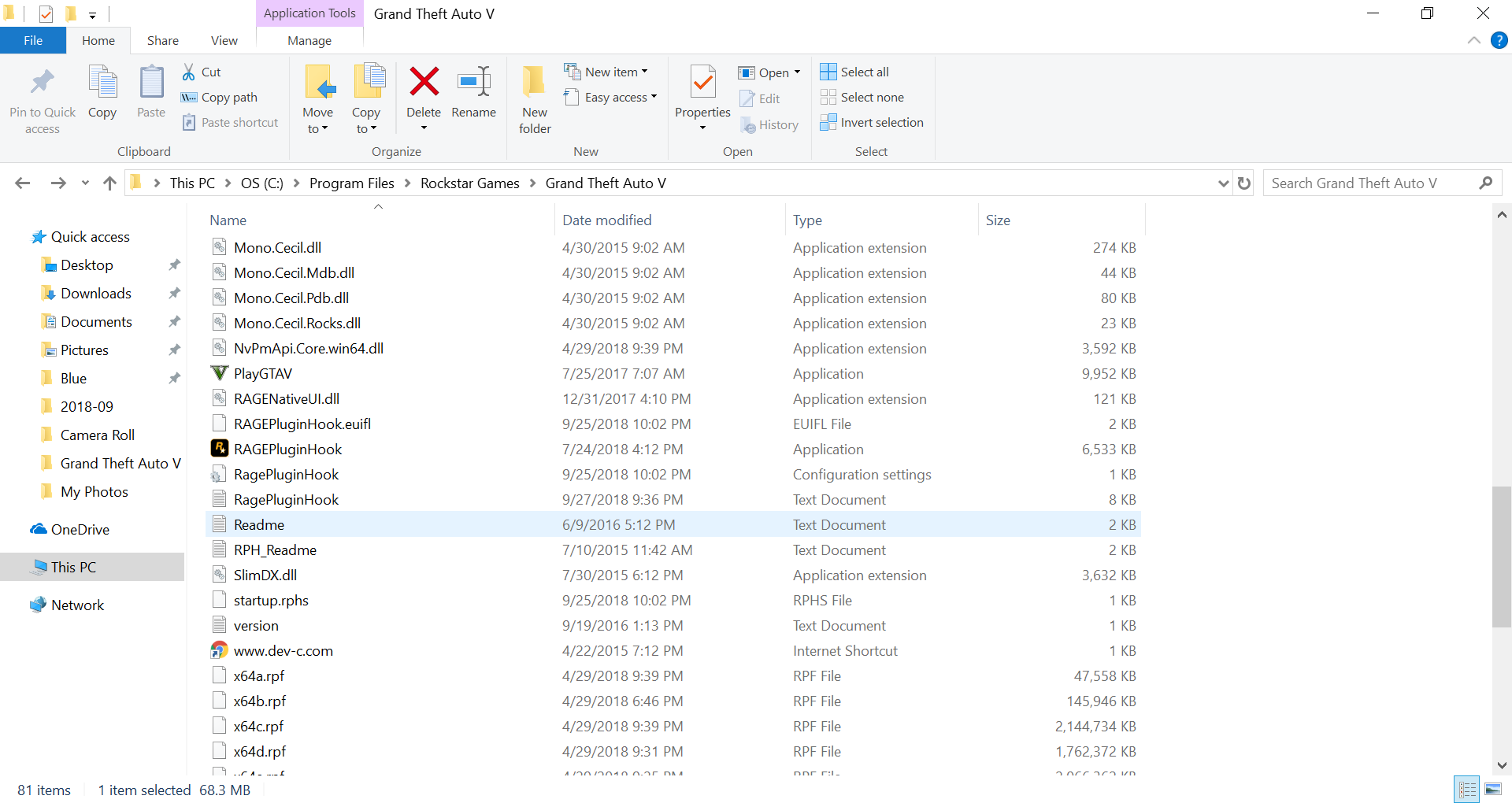Click the Pin to Quick access icon
The width and height of the screenshot is (1512, 803).
pos(43,82)
